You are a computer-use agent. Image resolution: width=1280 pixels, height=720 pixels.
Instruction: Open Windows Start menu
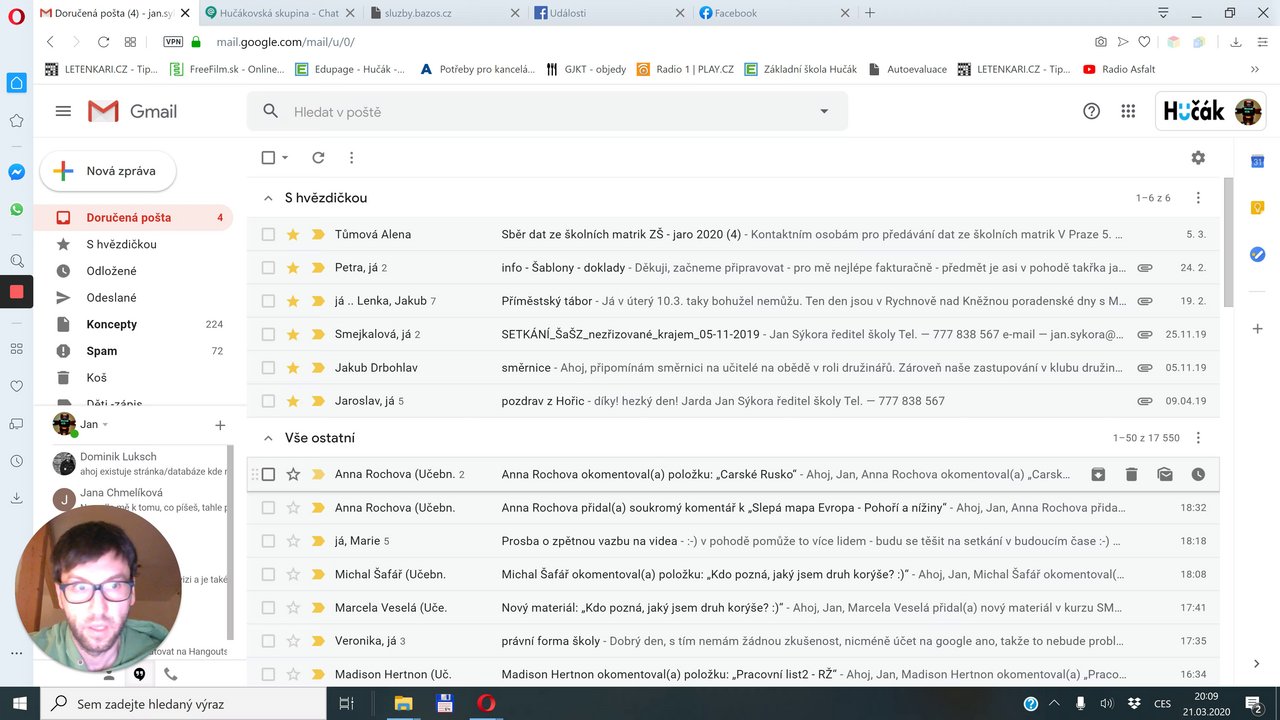click(20, 703)
